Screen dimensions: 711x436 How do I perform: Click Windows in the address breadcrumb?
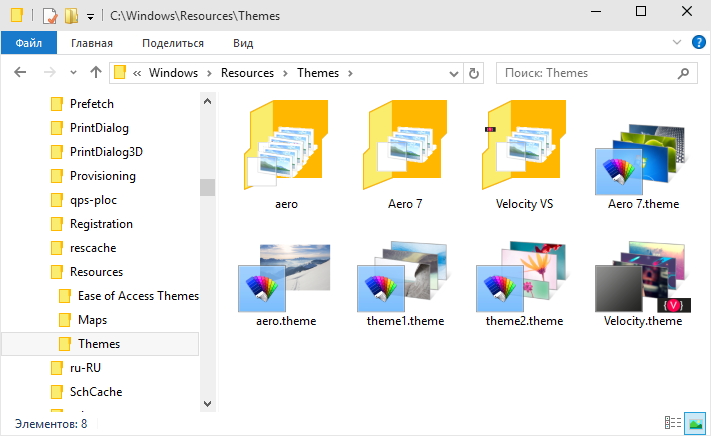(x=173, y=73)
